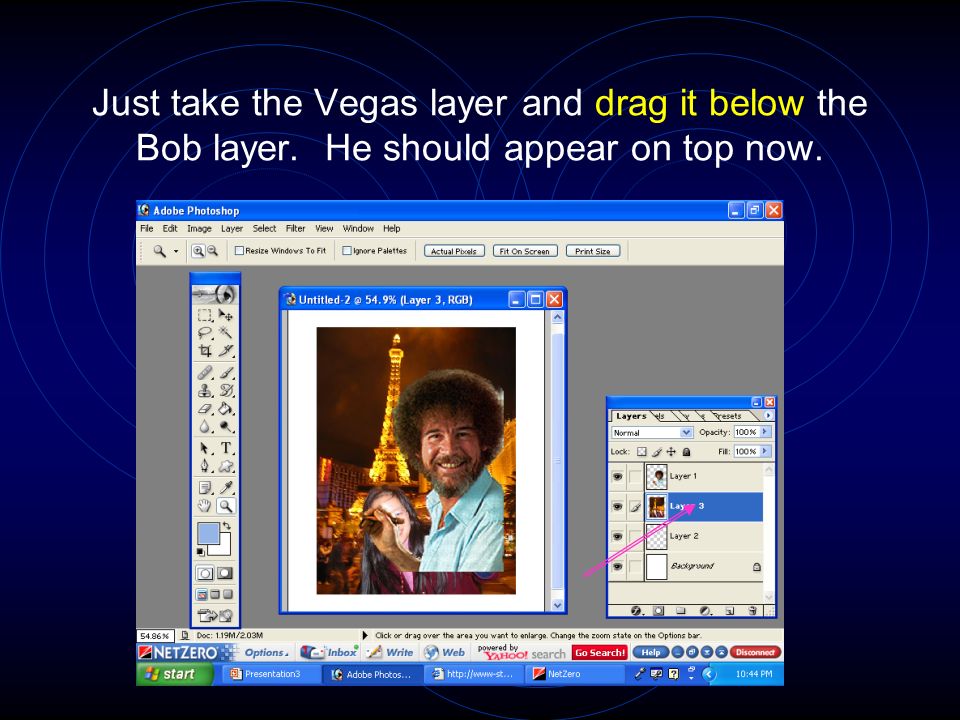Screen dimensions: 960x720
Task: Select the Pen tool
Action: [205, 466]
